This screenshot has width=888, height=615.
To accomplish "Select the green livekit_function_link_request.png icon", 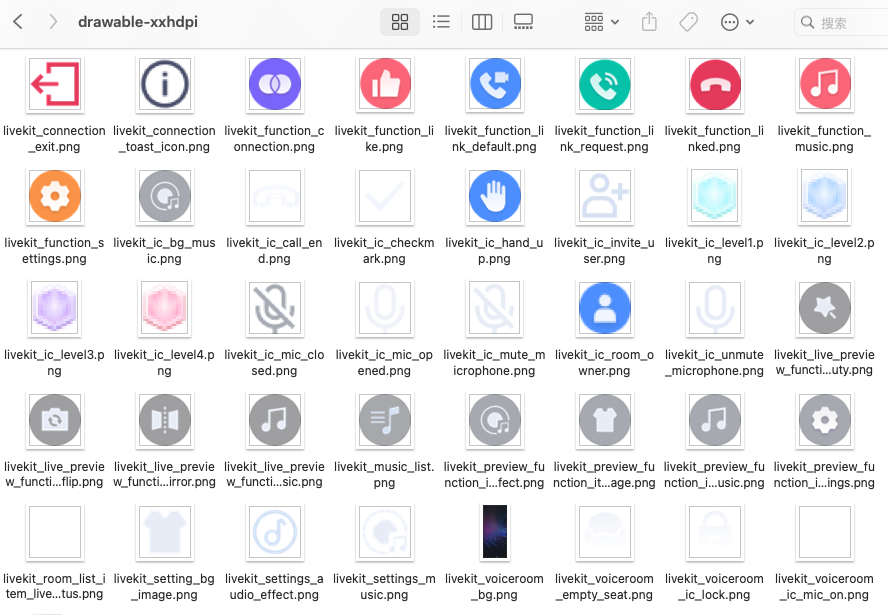I will click(604, 84).
